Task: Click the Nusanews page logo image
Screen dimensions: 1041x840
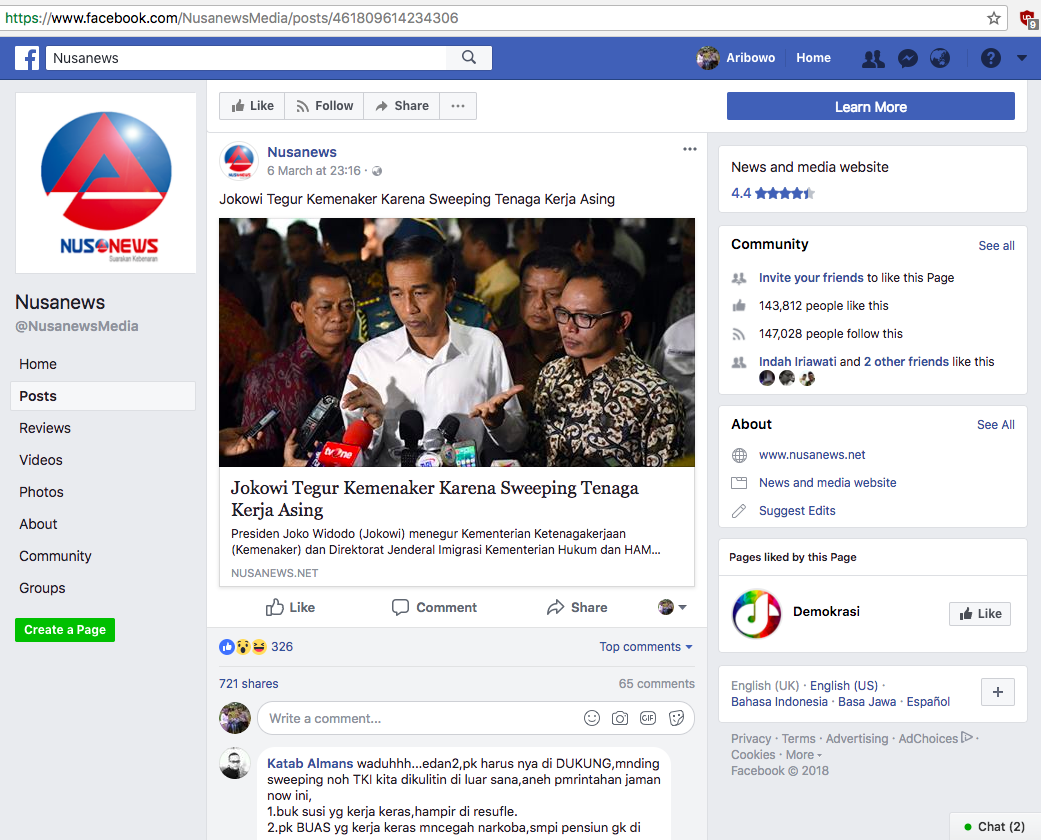Action: point(106,183)
